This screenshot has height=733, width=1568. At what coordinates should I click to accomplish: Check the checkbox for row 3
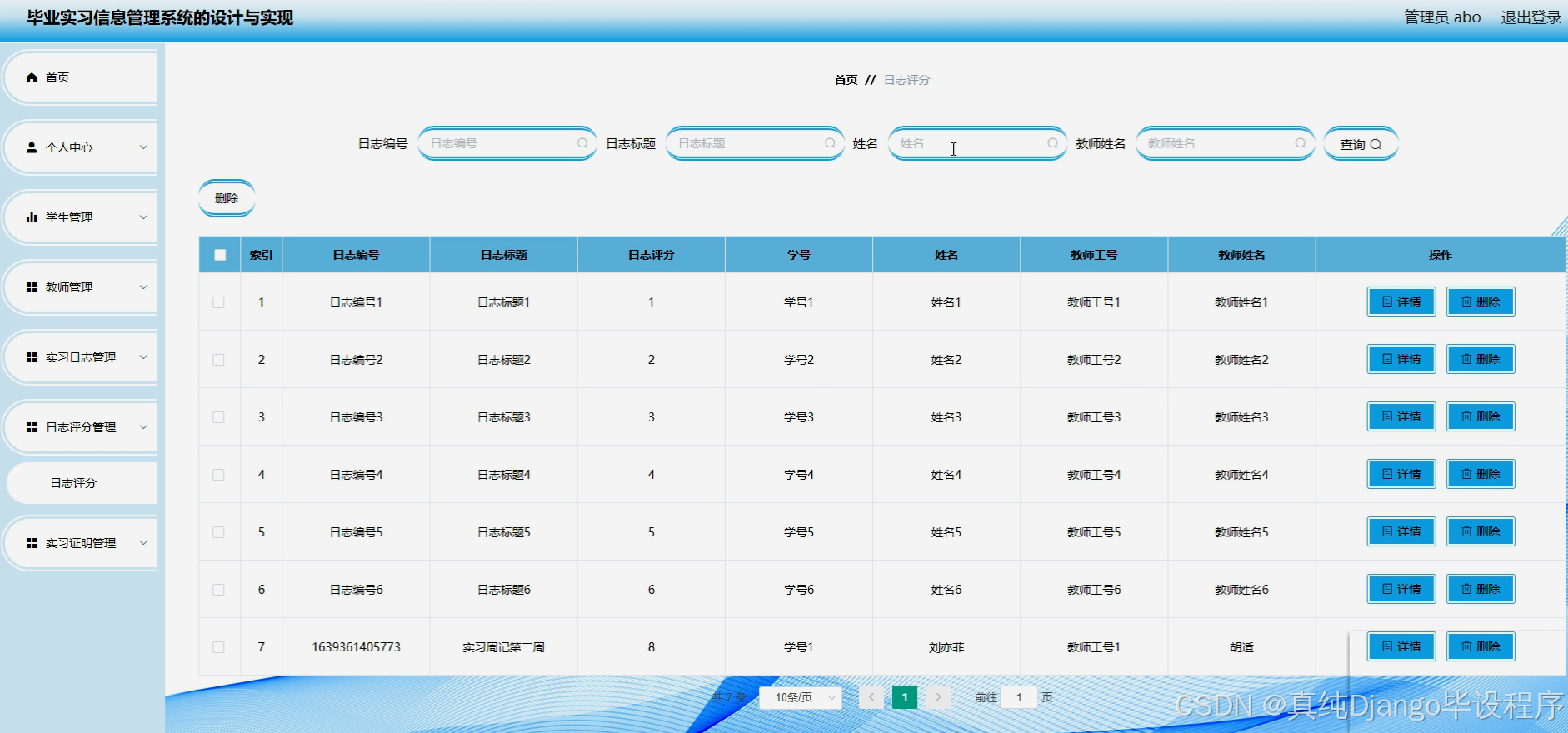tap(218, 417)
